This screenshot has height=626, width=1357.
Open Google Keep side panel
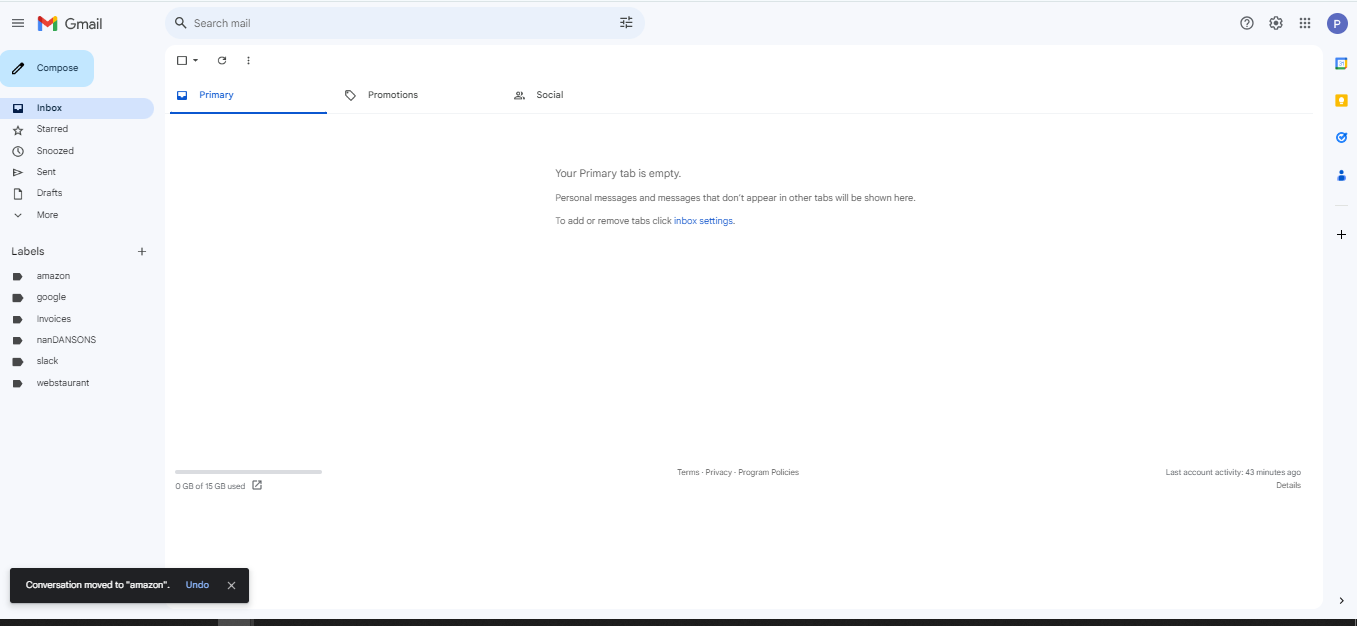[1341, 100]
